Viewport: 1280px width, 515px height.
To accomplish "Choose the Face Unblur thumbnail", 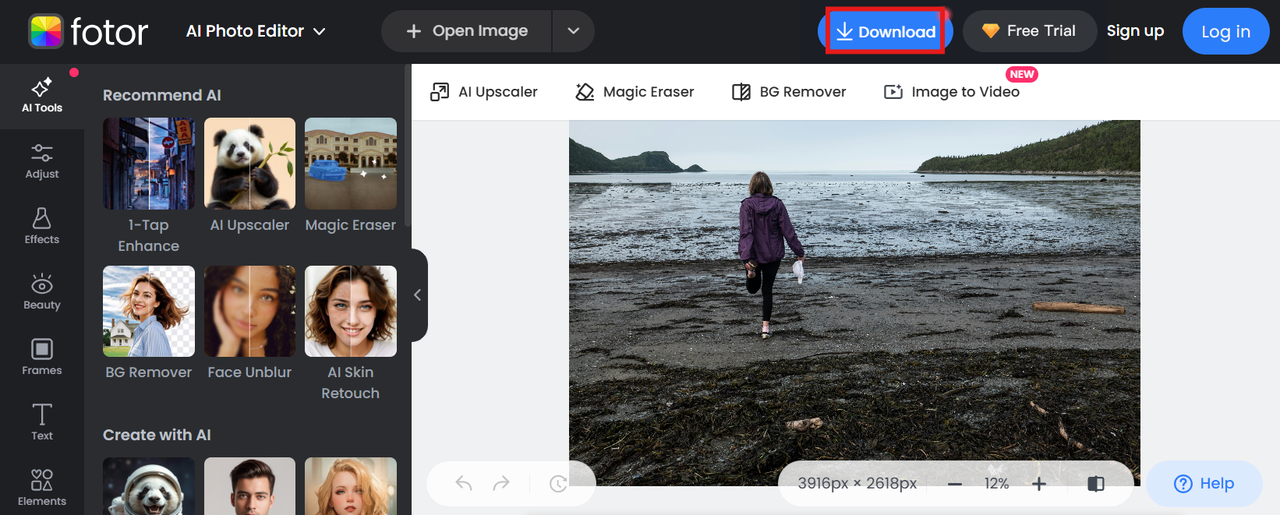I will tap(250, 311).
